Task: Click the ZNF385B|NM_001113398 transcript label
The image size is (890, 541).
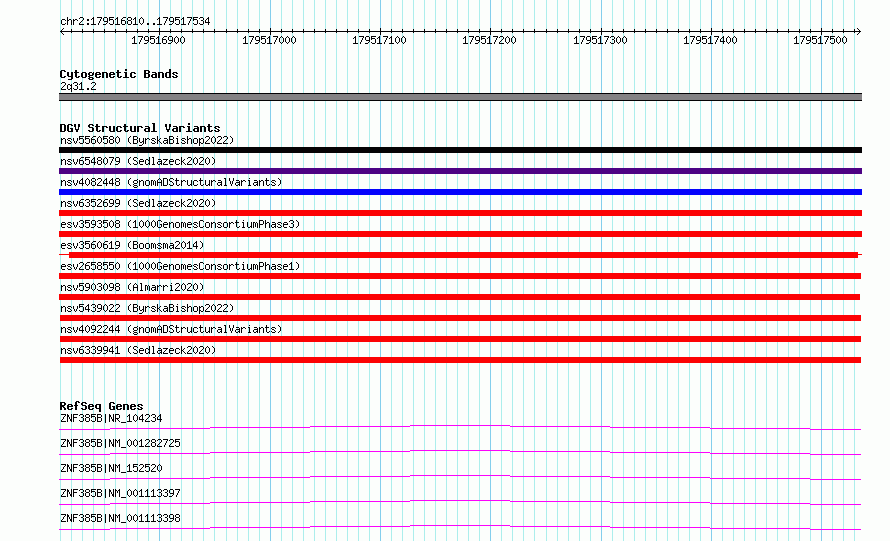Action: point(120,518)
